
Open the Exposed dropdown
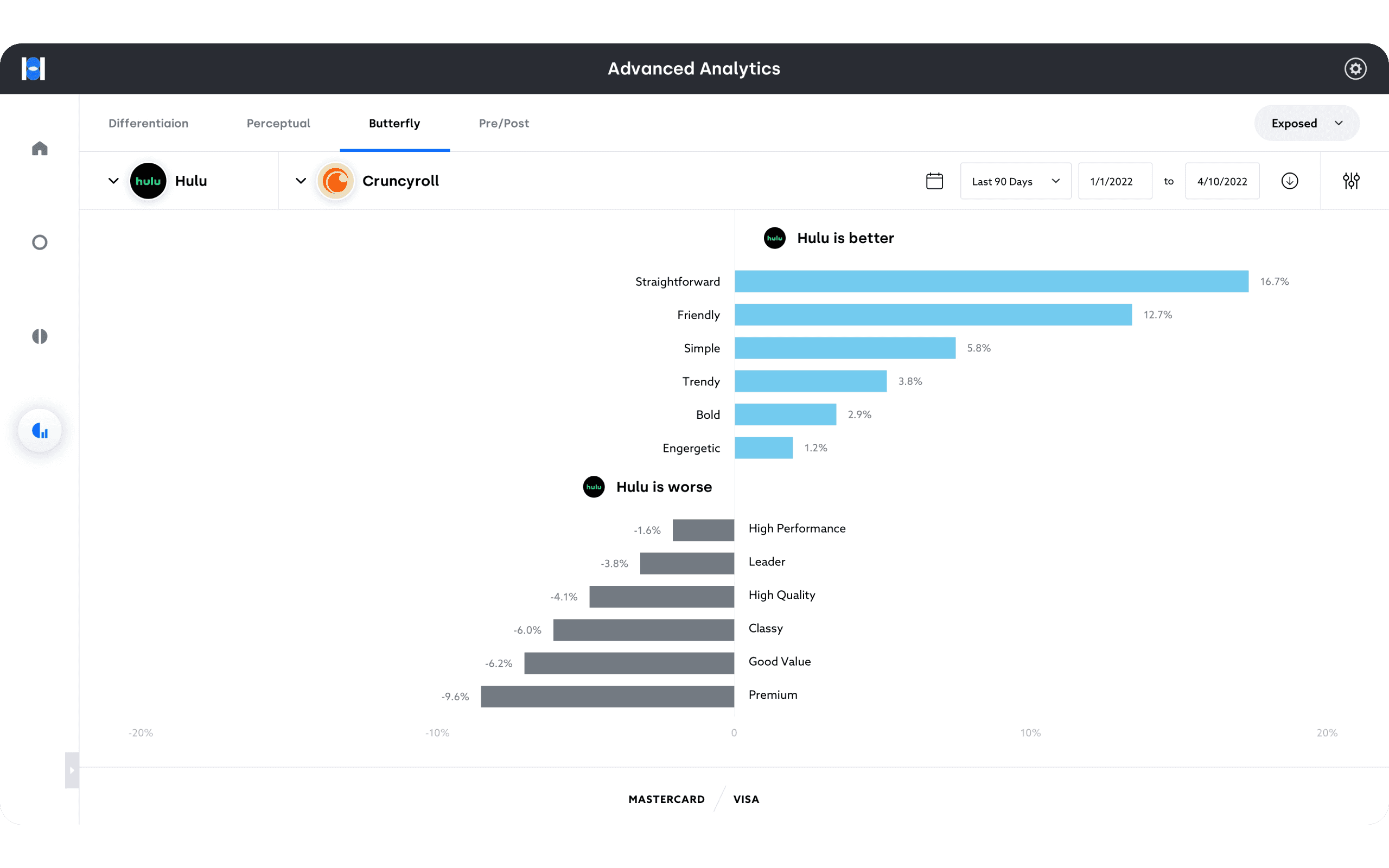[1307, 124]
